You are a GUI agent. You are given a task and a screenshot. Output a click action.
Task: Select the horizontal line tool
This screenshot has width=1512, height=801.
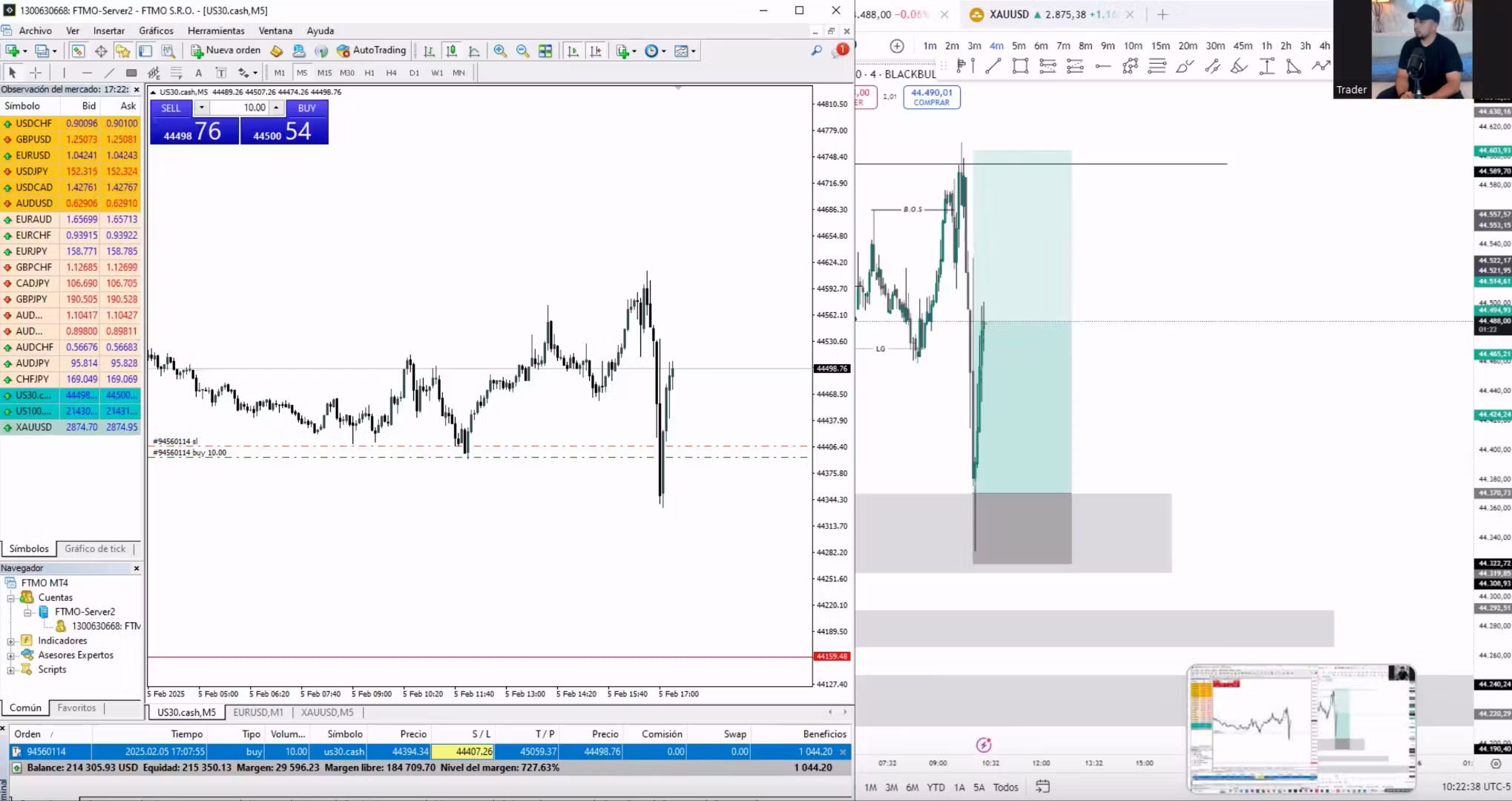[x=88, y=72]
